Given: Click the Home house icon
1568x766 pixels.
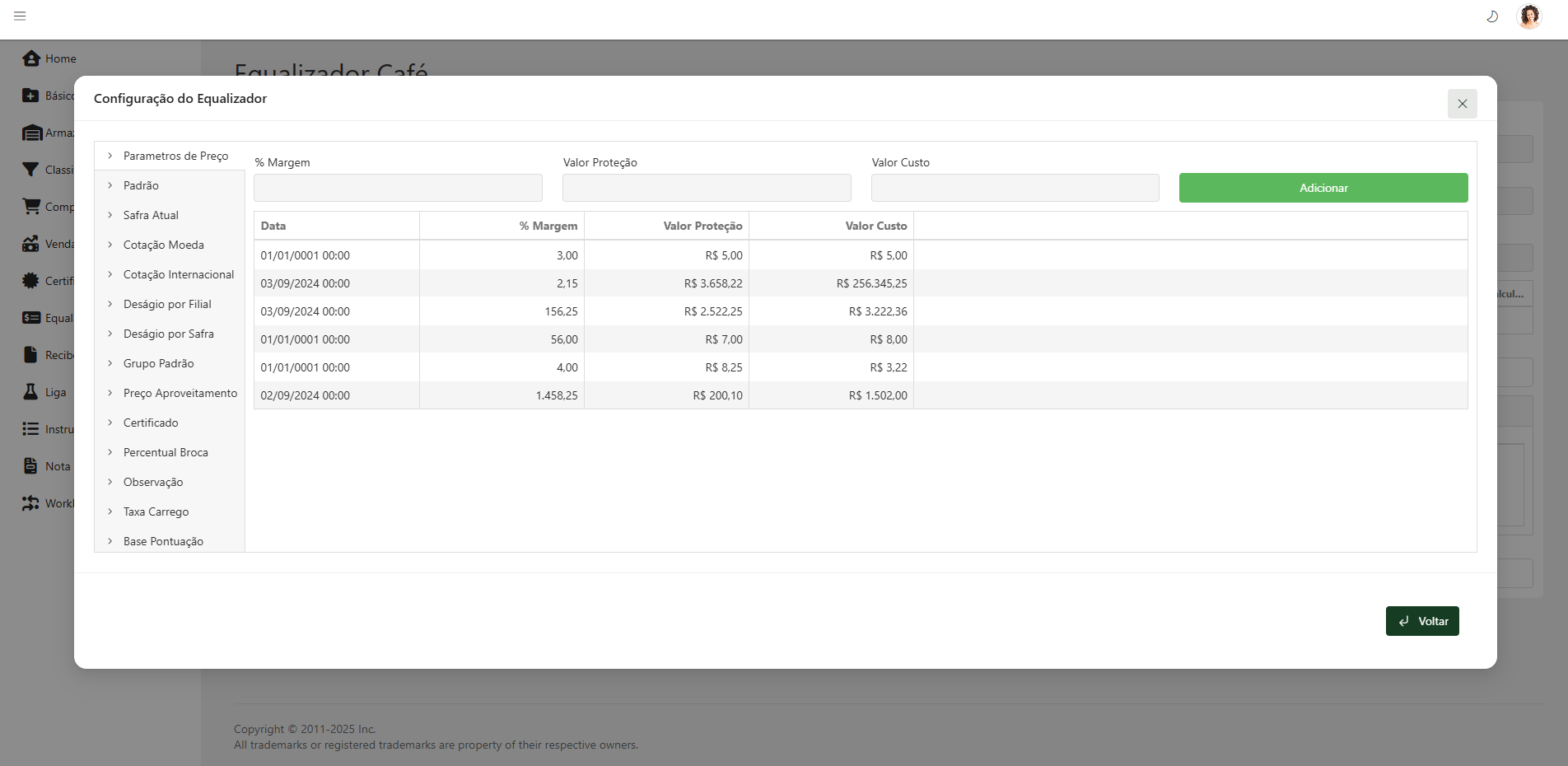Looking at the screenshot, I should (x=31, y=58).
